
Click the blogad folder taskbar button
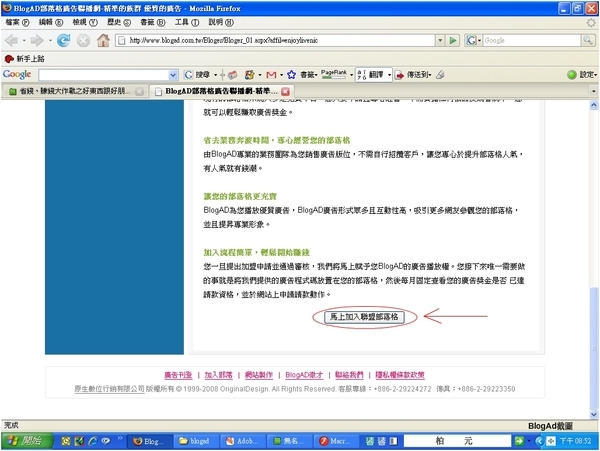click(195, 441)
